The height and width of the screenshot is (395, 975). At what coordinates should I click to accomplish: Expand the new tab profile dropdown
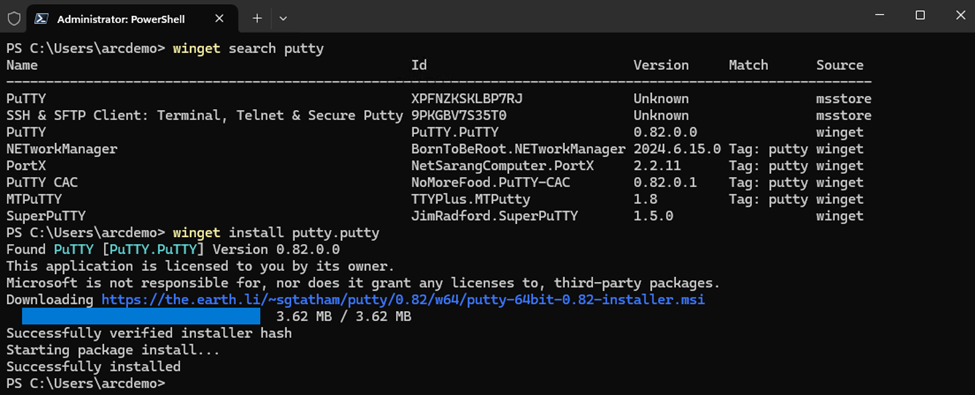tap(283, 19)
